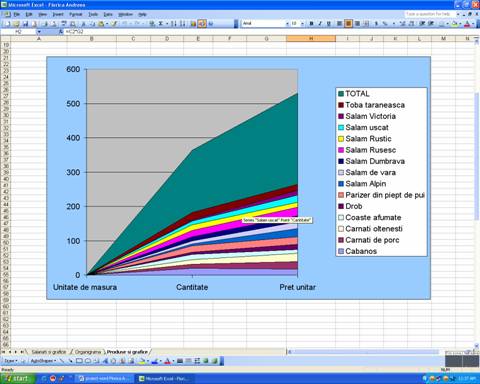Screen dimensions: 480x384
Task: Open the Chart Wizard toolbar icon
Action: [193, 24]
